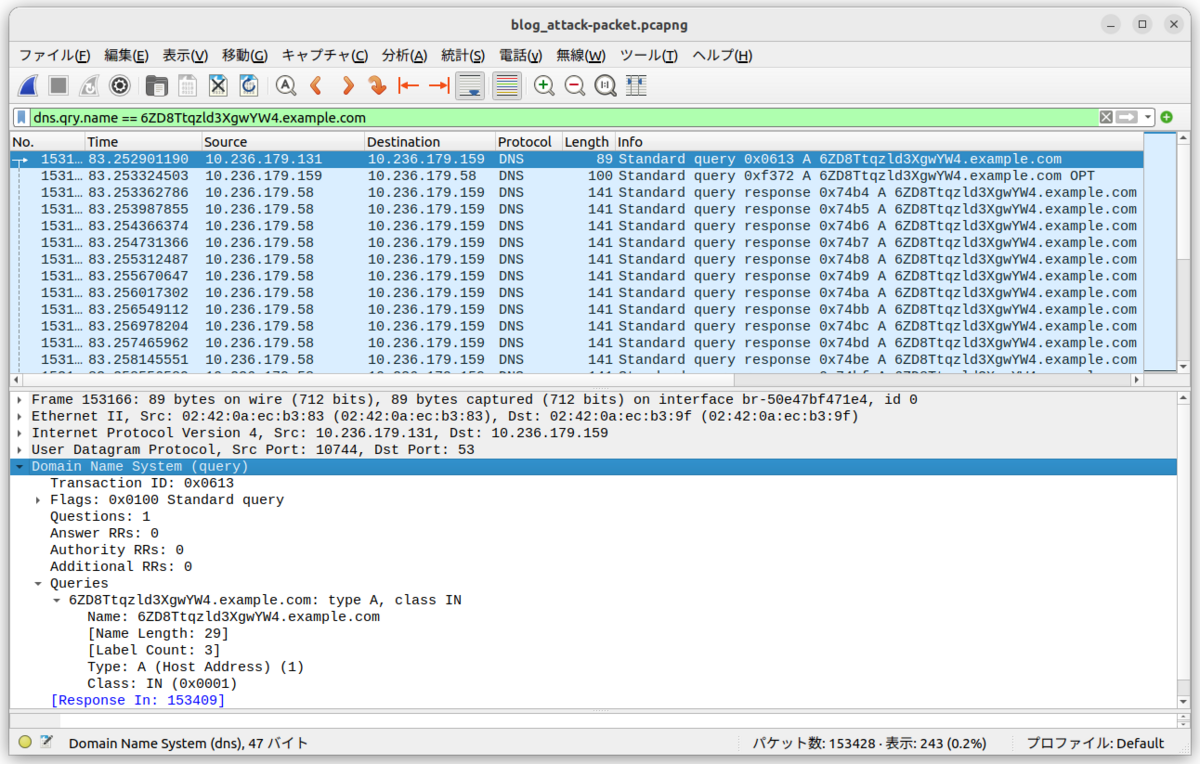Add filter button with green plus
Screen dimensions: 1200x764
[x=1167, y=117]
